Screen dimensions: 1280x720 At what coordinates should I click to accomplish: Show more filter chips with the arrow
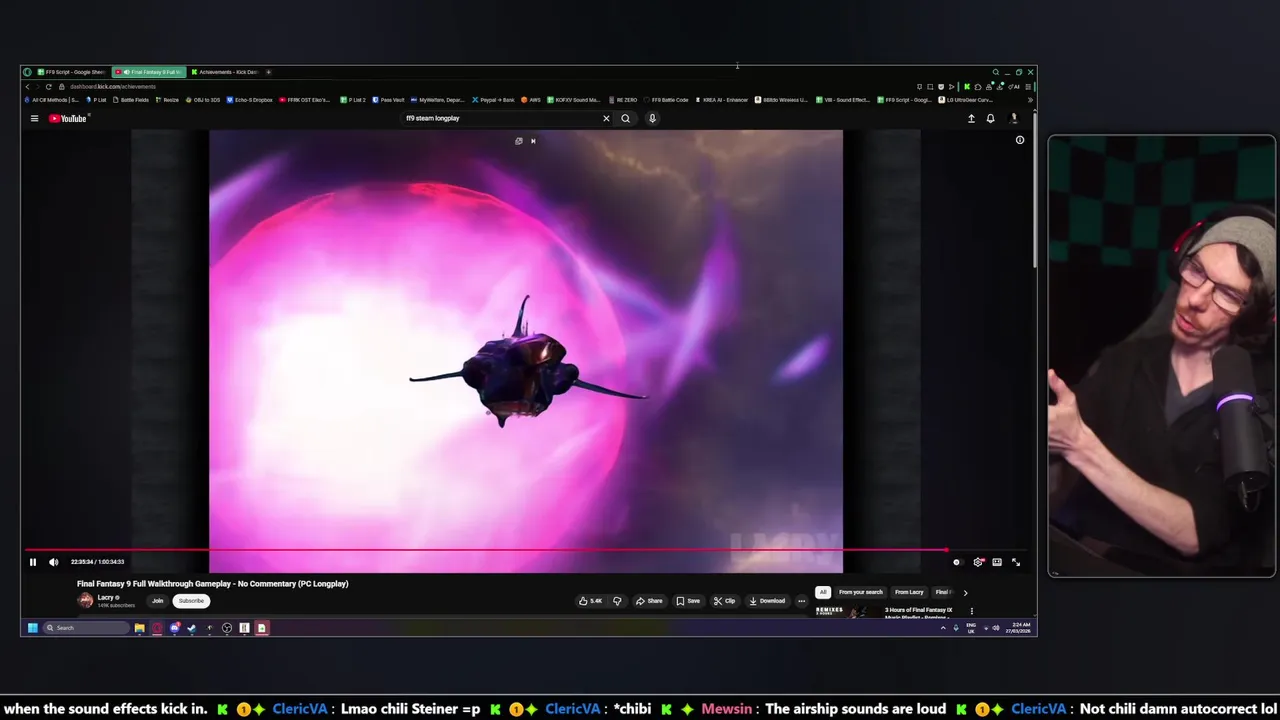(965, 592)
